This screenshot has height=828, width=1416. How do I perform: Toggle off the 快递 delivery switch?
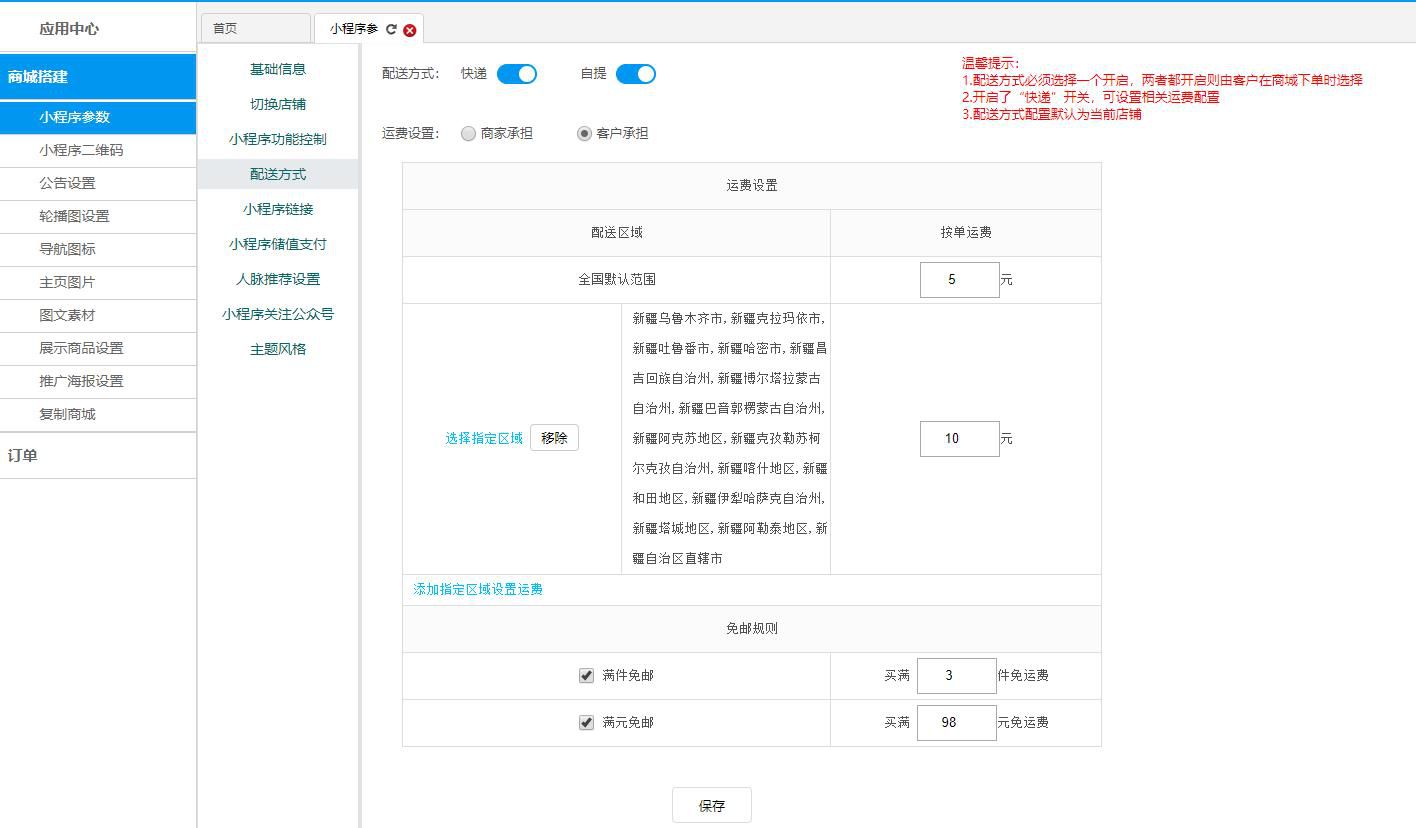pyautogui.click(x=517, y=73)
